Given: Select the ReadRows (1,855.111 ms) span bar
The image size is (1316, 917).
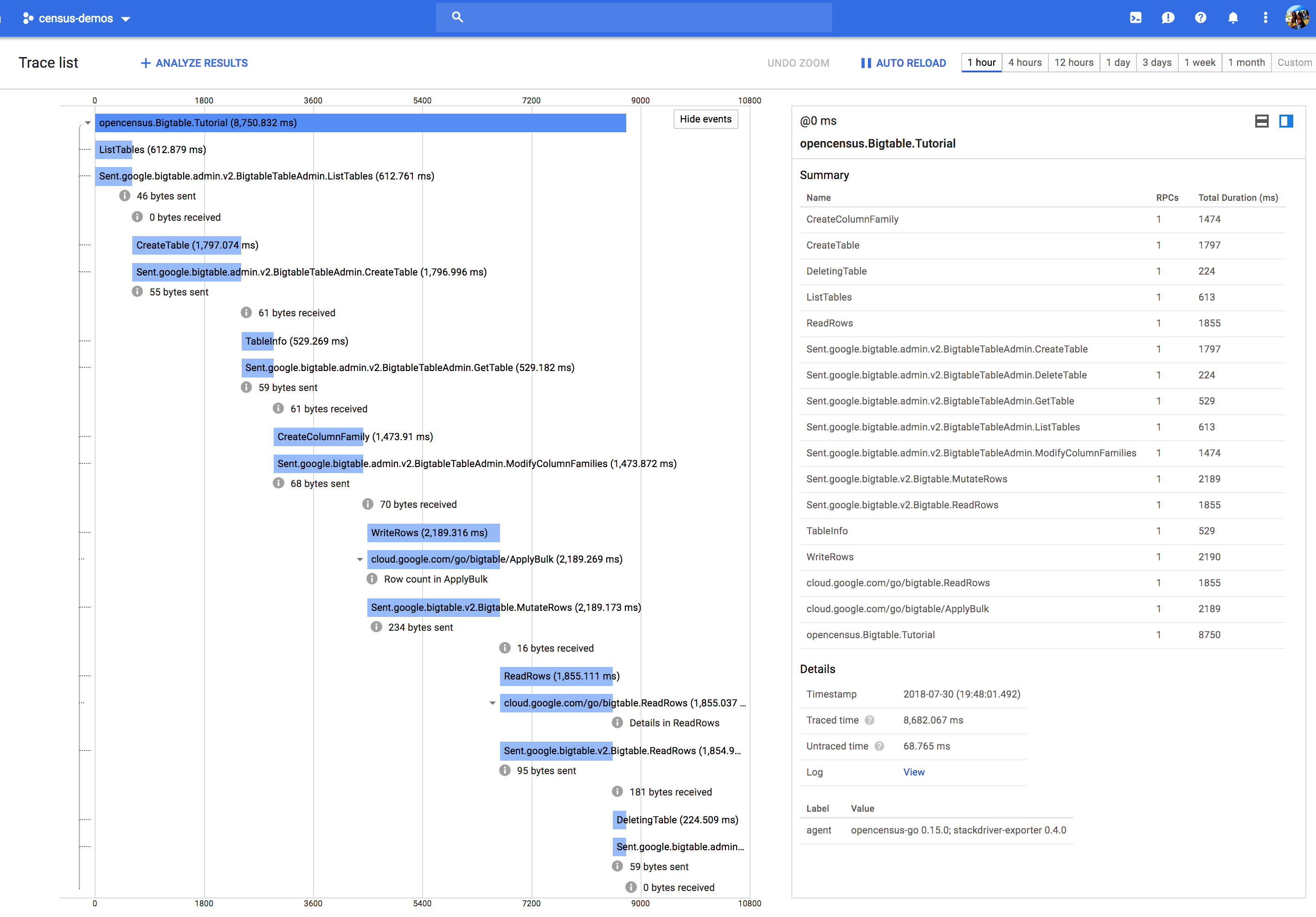Looking at the screenshot, I should point(556,676).
